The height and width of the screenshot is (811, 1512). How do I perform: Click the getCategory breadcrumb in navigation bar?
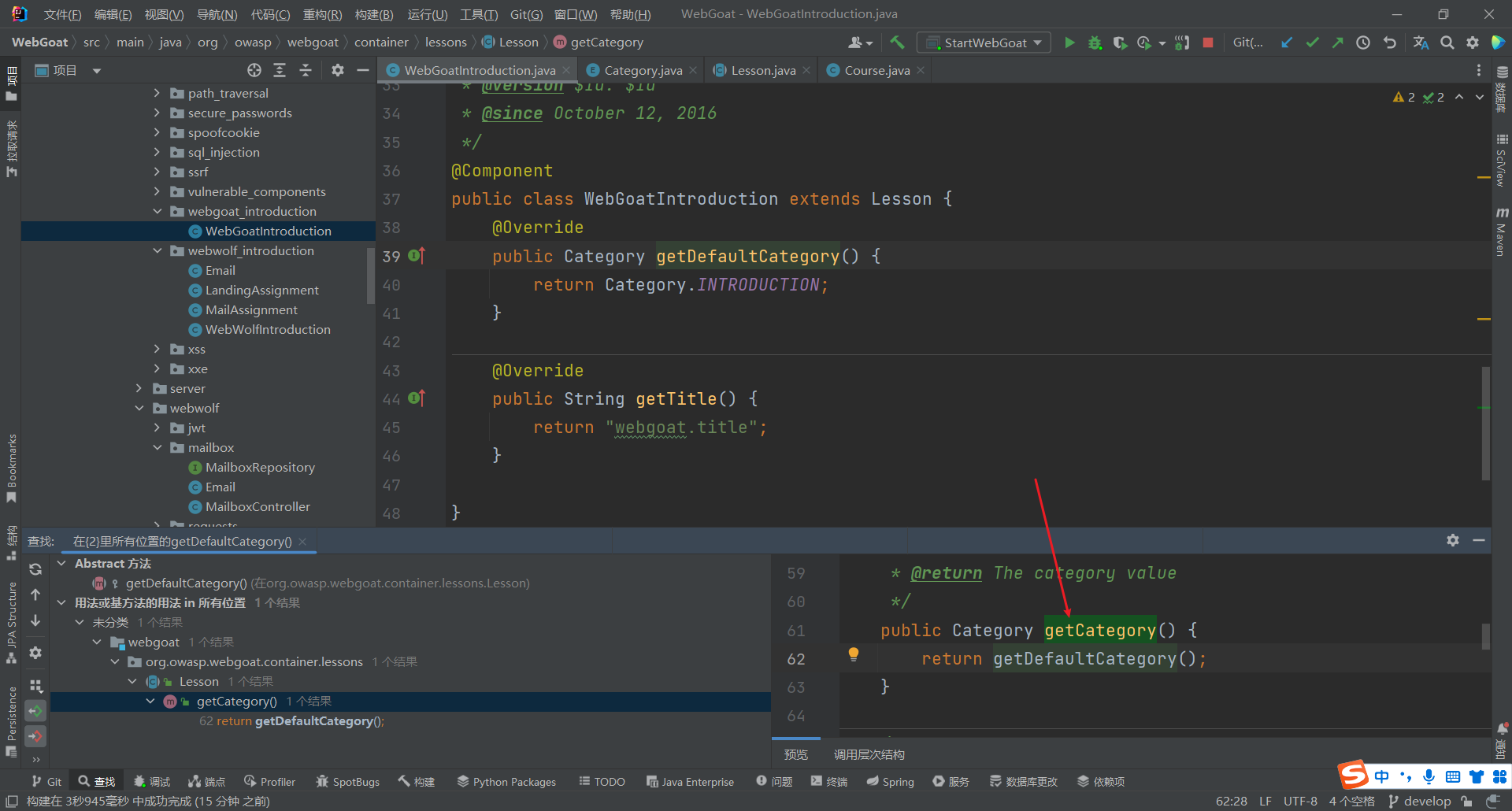[606, 43]
